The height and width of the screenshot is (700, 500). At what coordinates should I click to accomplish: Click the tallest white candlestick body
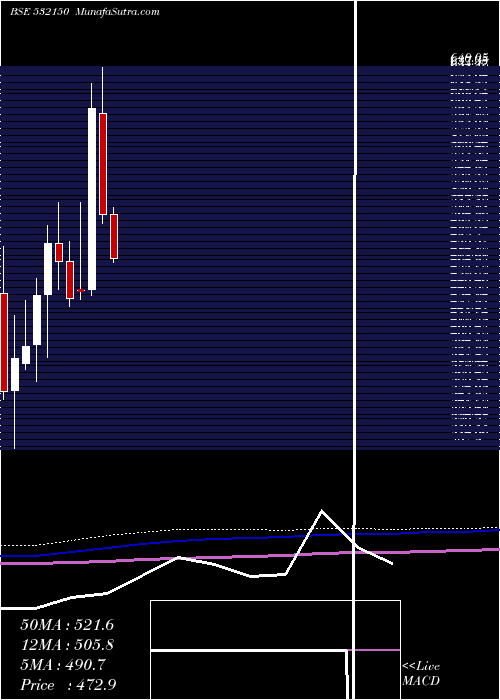(92, 199)
